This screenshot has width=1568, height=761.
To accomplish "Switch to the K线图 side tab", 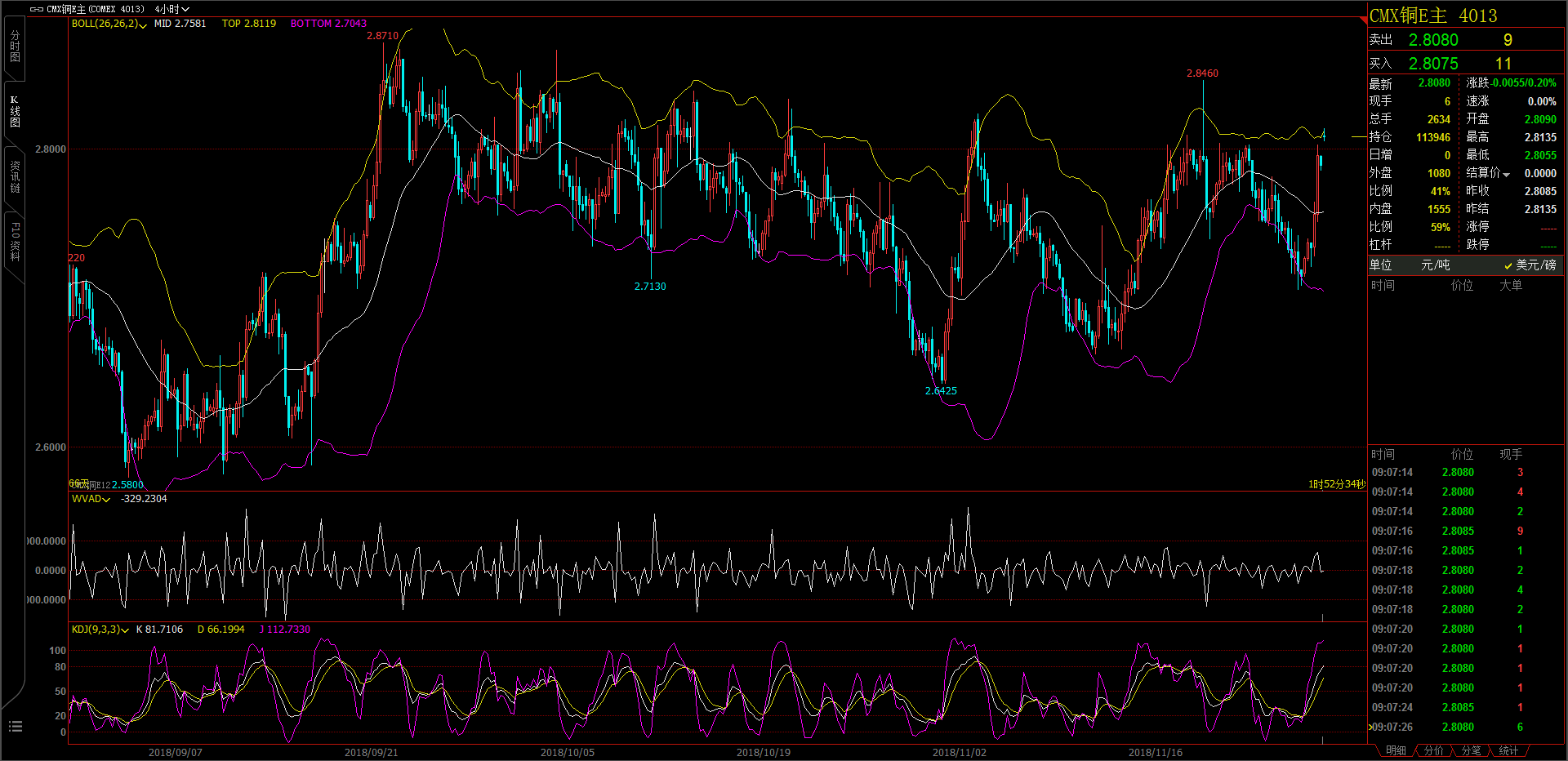I will [15, 112].
